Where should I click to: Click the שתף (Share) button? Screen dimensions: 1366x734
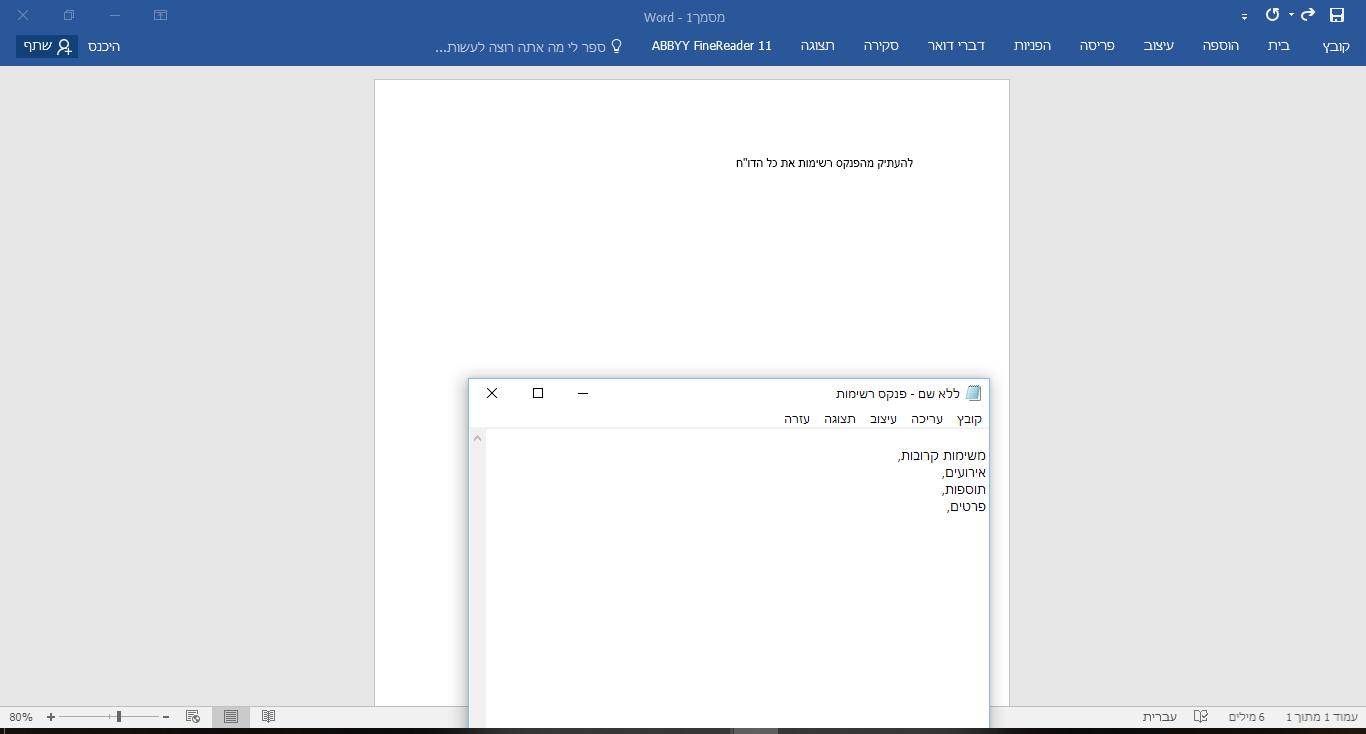tap(47, 46)
